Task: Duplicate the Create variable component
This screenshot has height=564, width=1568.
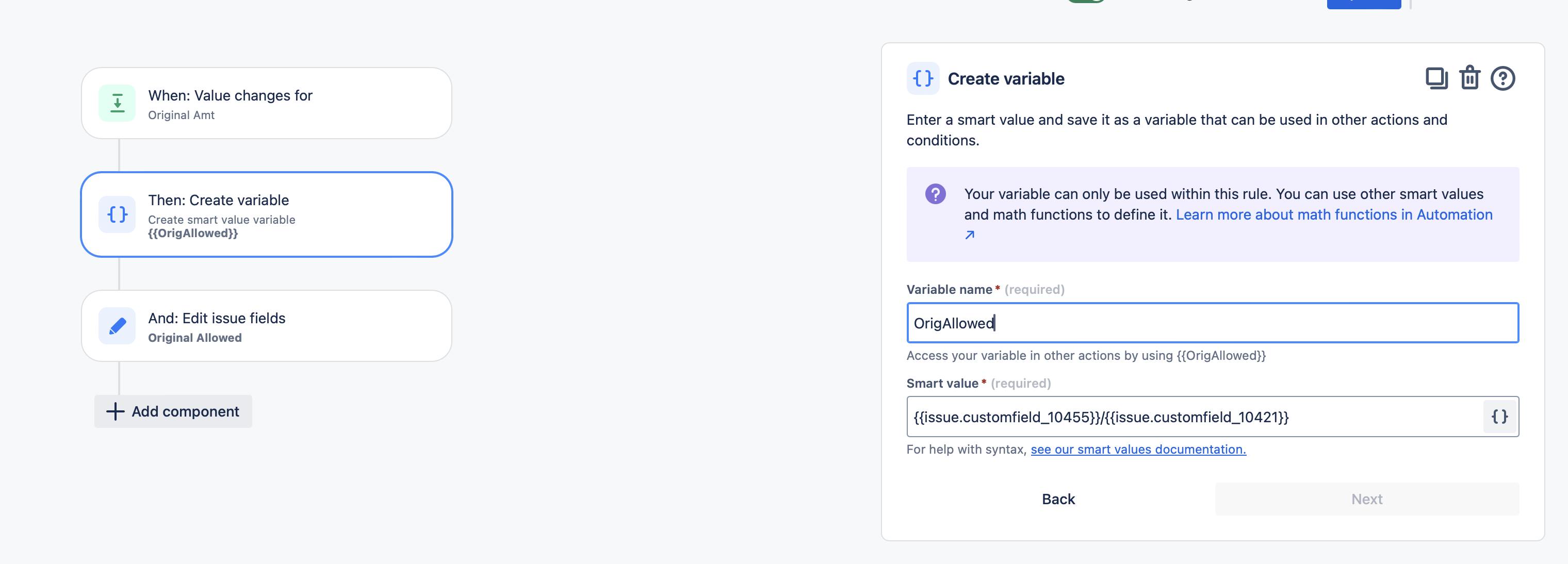Action: click(1436, 78)
